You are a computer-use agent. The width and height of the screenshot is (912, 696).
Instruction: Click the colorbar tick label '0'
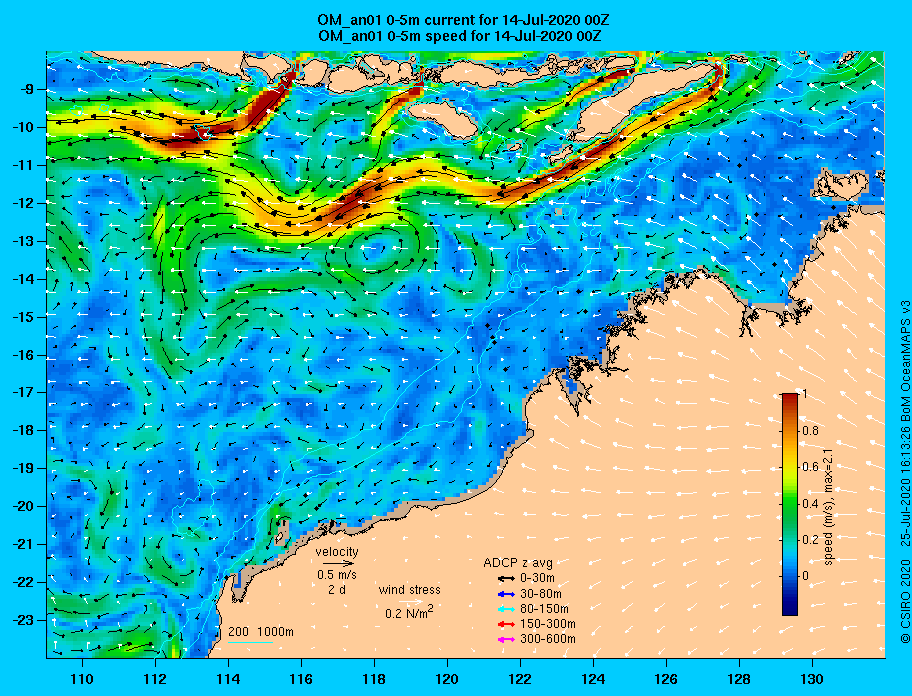[x=806, y=576]
